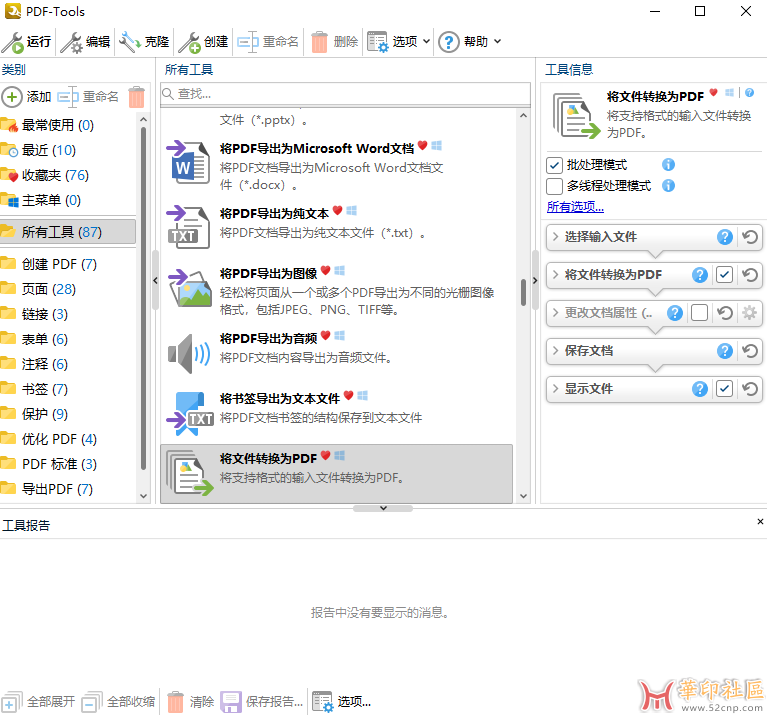Select the 将PDF导出为纯文本 TXT icon
The height and width of the screenshot is (715, 767).
188,227
